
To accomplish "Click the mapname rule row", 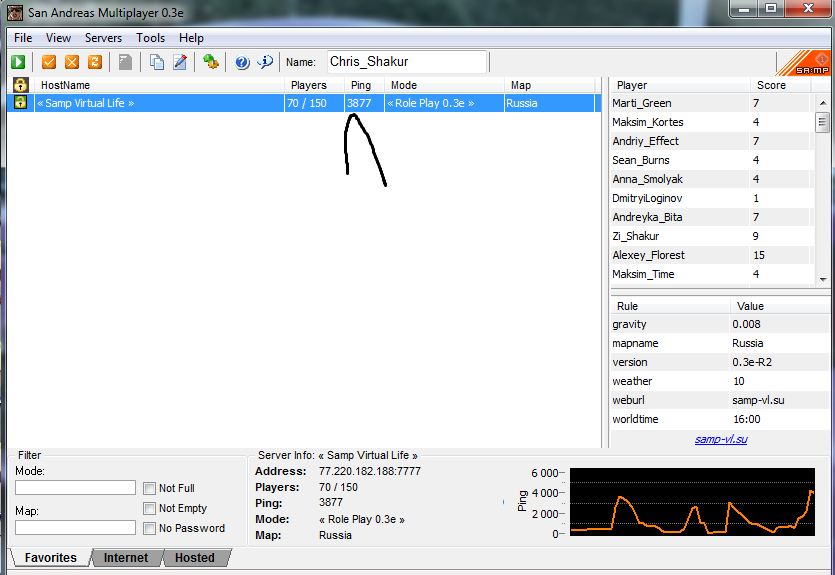I will point(720,343).
